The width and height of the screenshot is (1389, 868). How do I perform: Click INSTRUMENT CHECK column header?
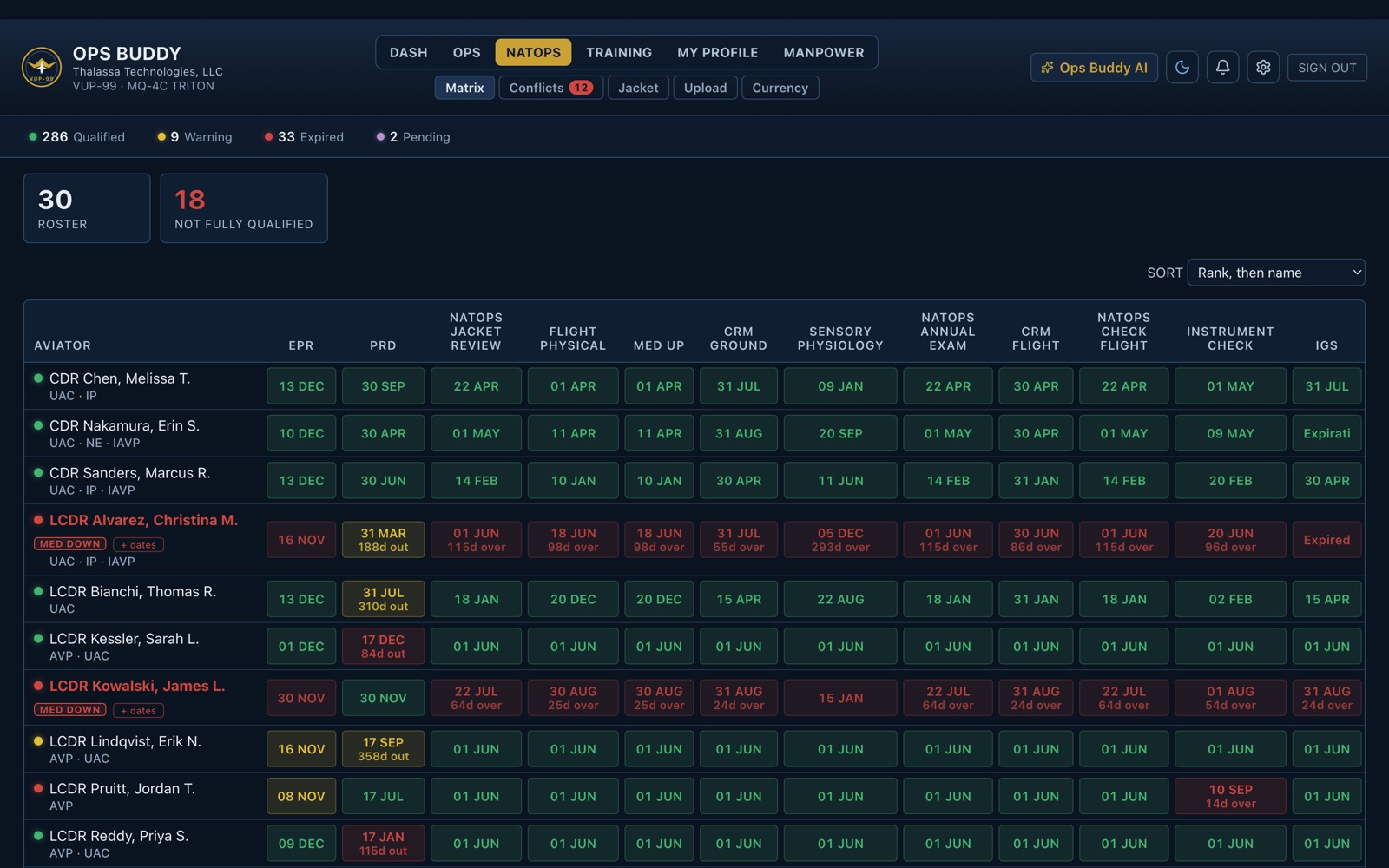pyautogui.click(x=1230, y=339)
